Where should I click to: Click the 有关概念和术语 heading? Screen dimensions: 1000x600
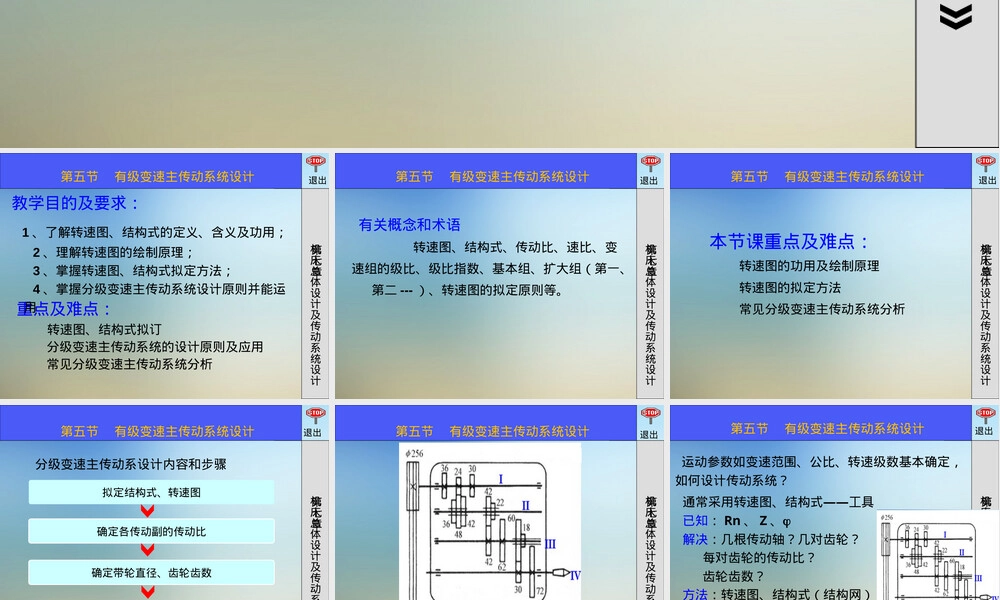pyautogui.click(x=409, y=224)
